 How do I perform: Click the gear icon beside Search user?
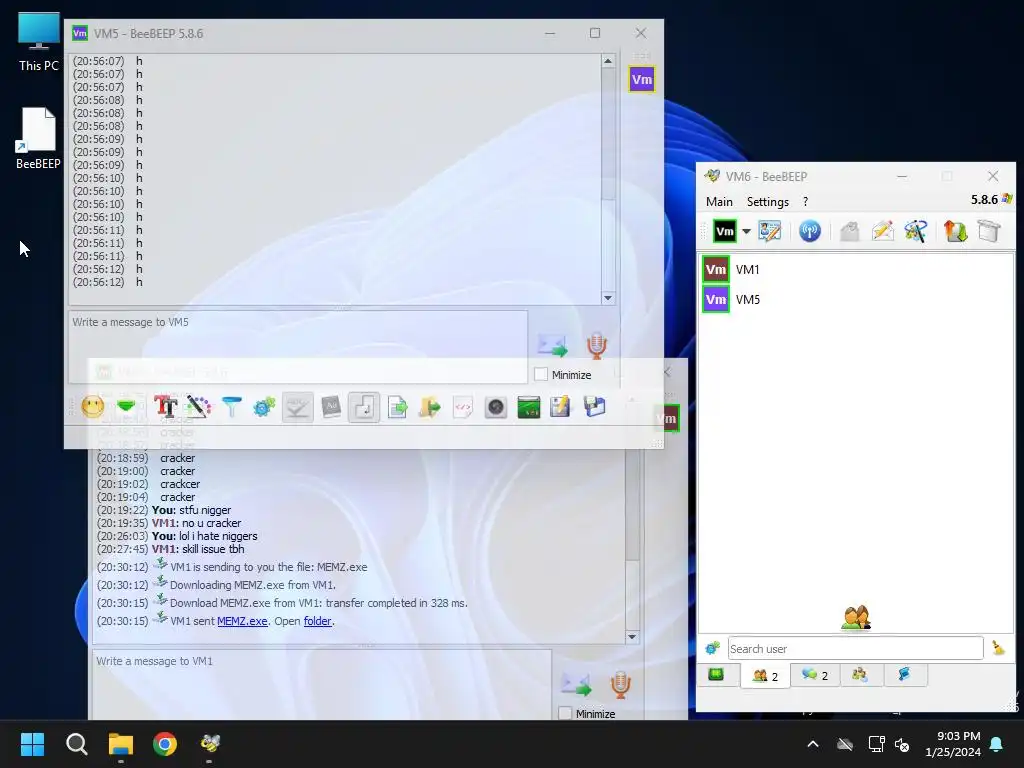click(712, 648)
